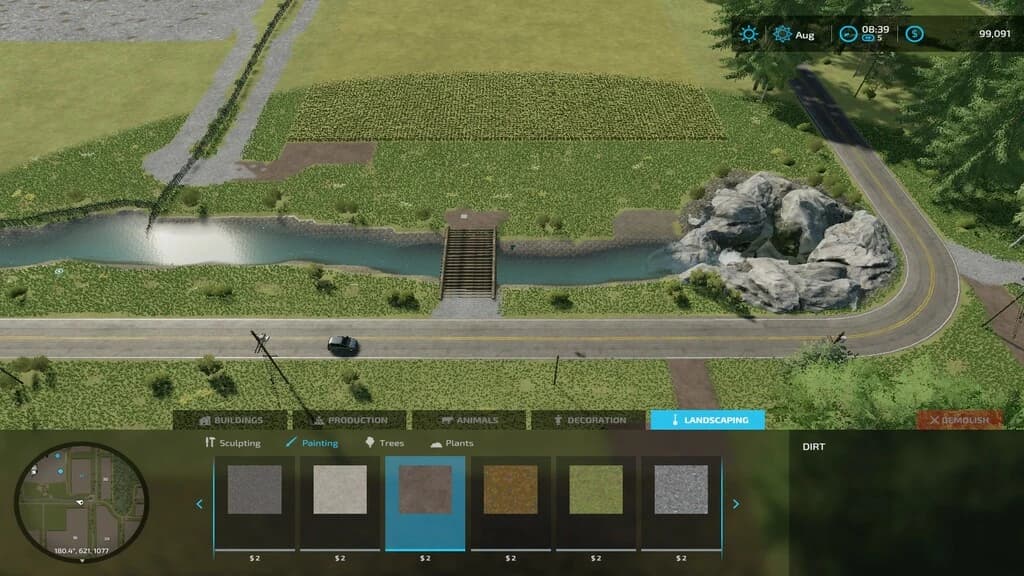Click the DIRT item title
Screen dimensions: 1024x576
[x=814, y=447]
